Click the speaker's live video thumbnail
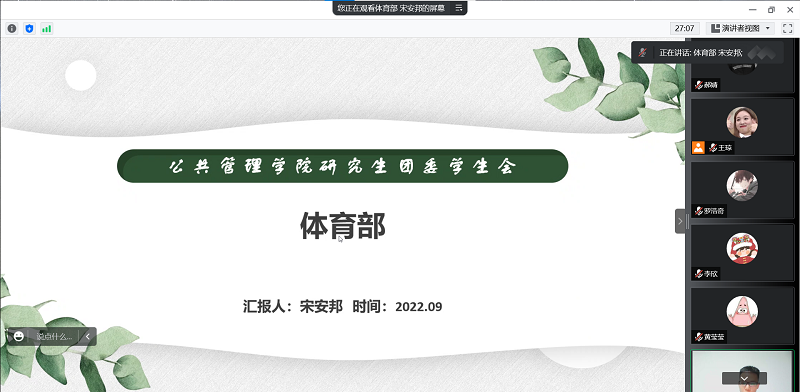The width and height of the screenshot is (800, 392). (742, 371)
